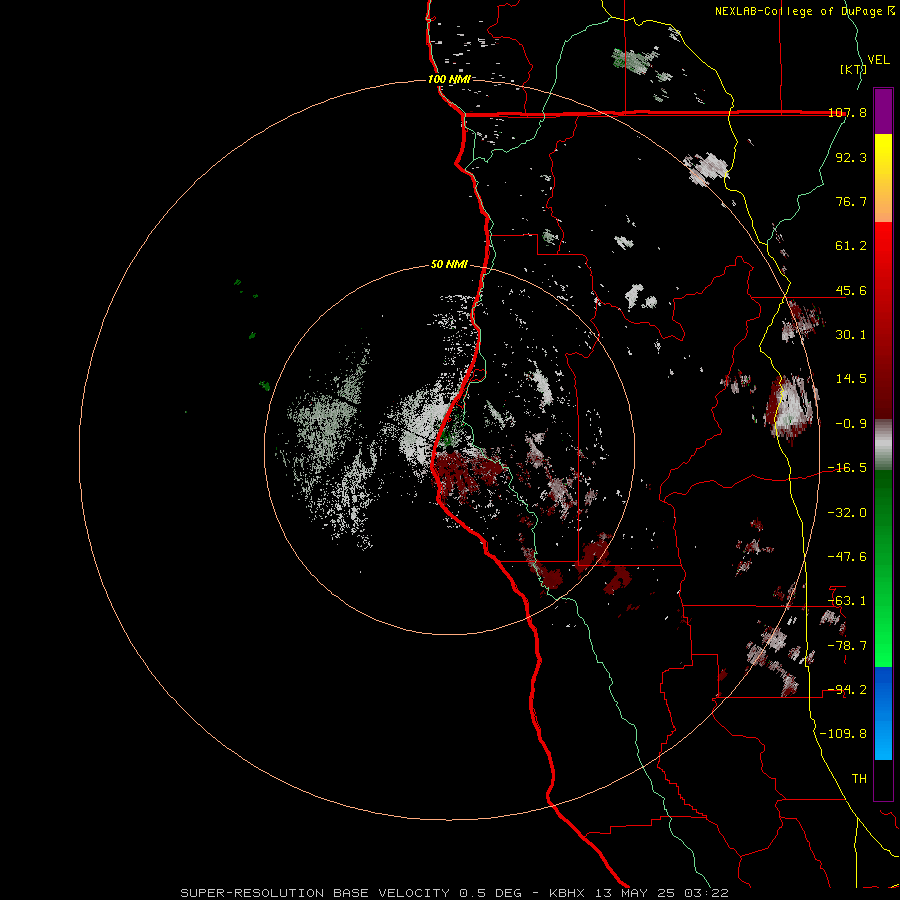Click the -94.2 legend value
Image resolution: width=900 pixels, height=900 pixels.
(x=847, y=690)
